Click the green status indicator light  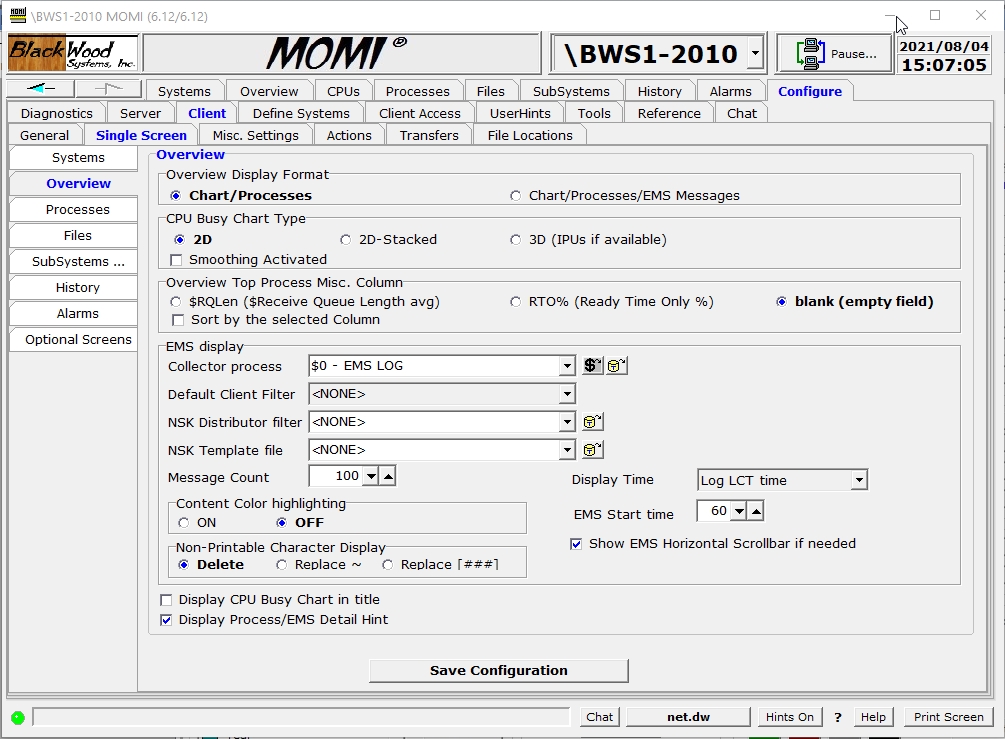pos(18,717)
